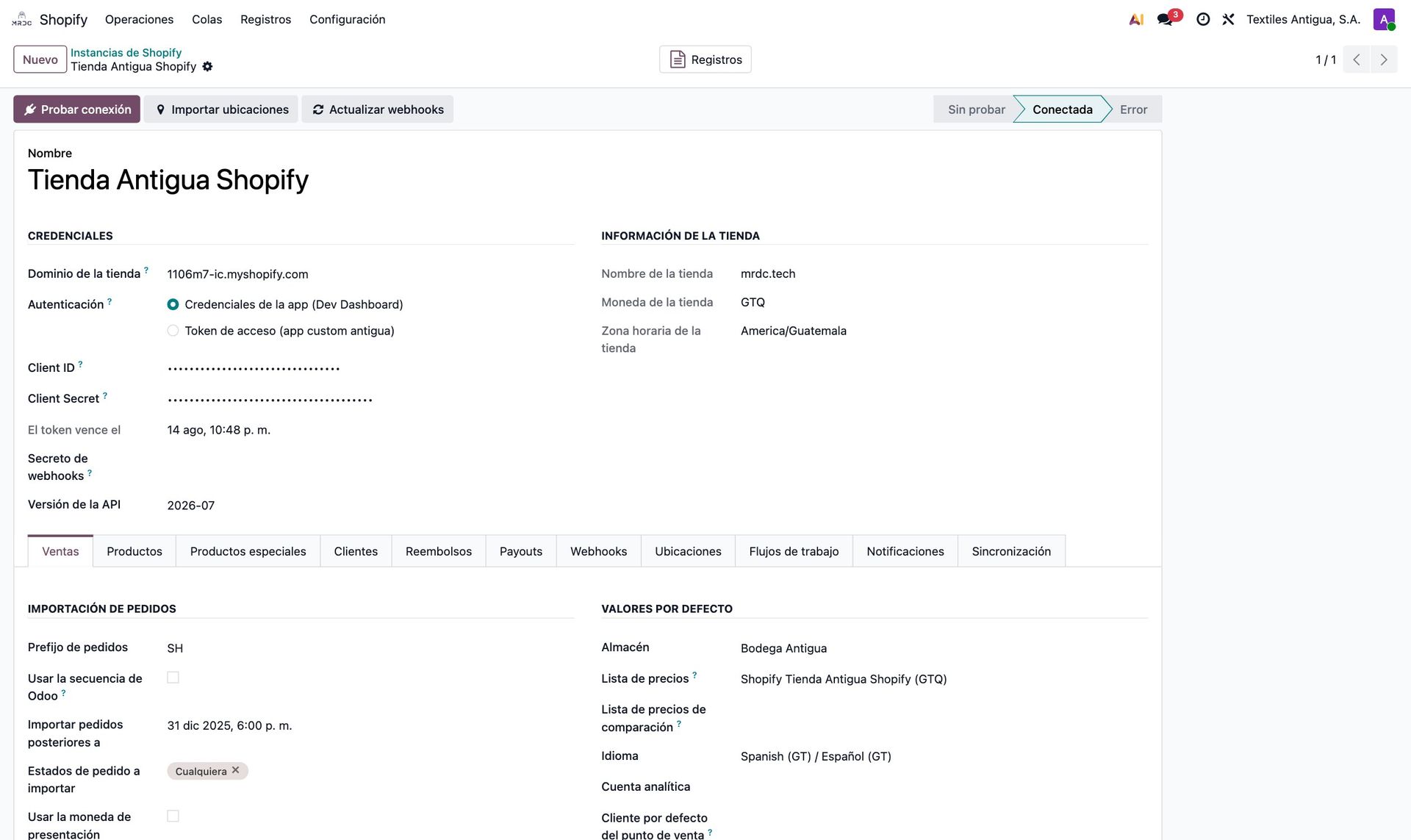
Task: Go to the next record arrow
Action: tap(1384, 60)
